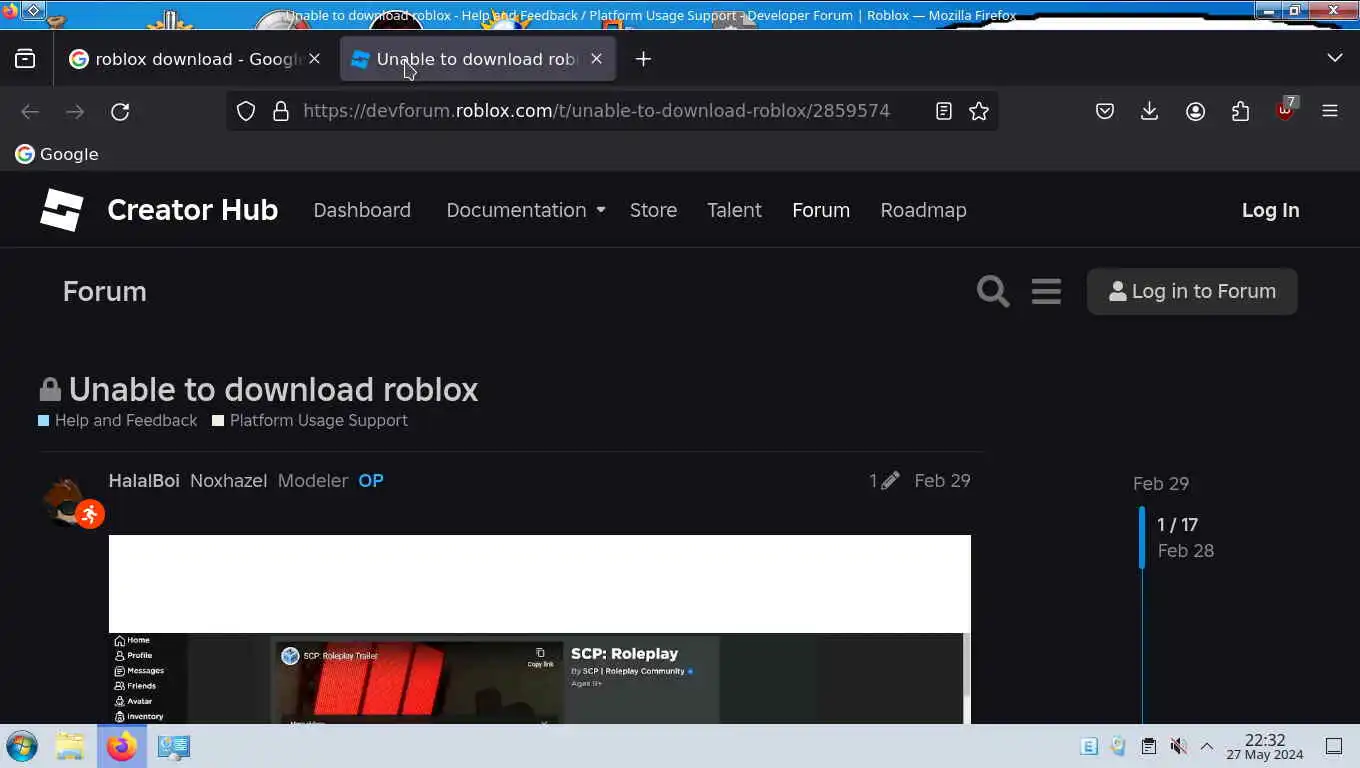The height and width of the screenshot is (768, 1360).
Task: Open the desktop manager taskbar icon
Action: (174, 746)
